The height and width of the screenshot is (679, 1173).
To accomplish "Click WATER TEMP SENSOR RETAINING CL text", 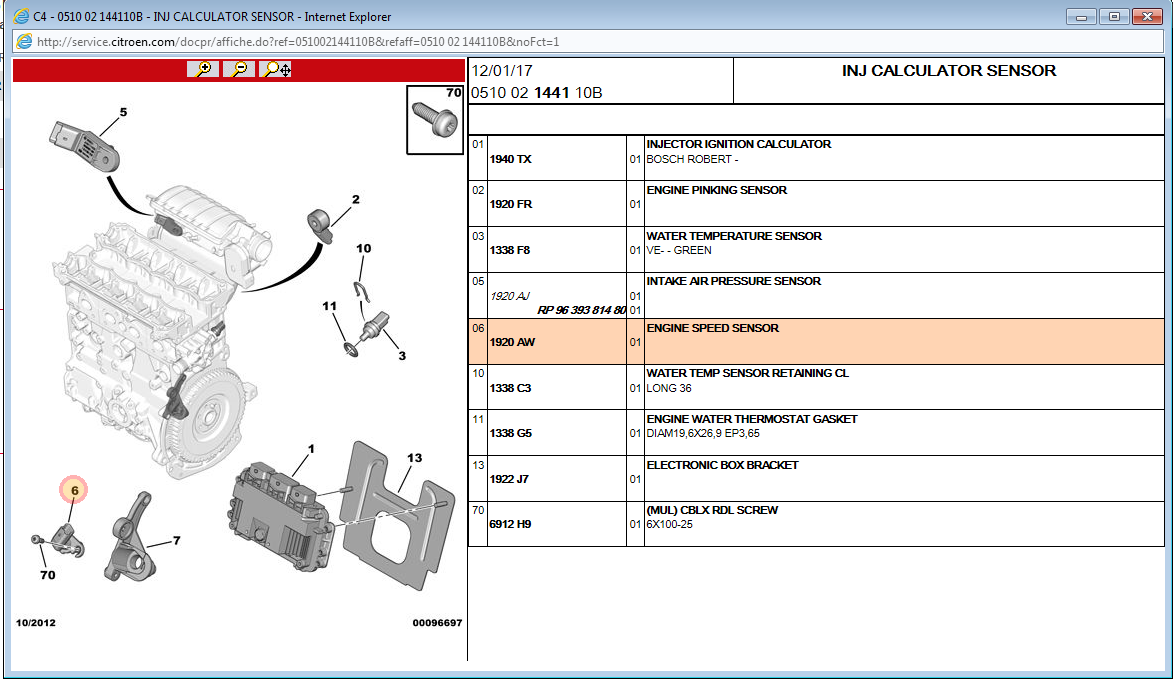I will 747,373.
